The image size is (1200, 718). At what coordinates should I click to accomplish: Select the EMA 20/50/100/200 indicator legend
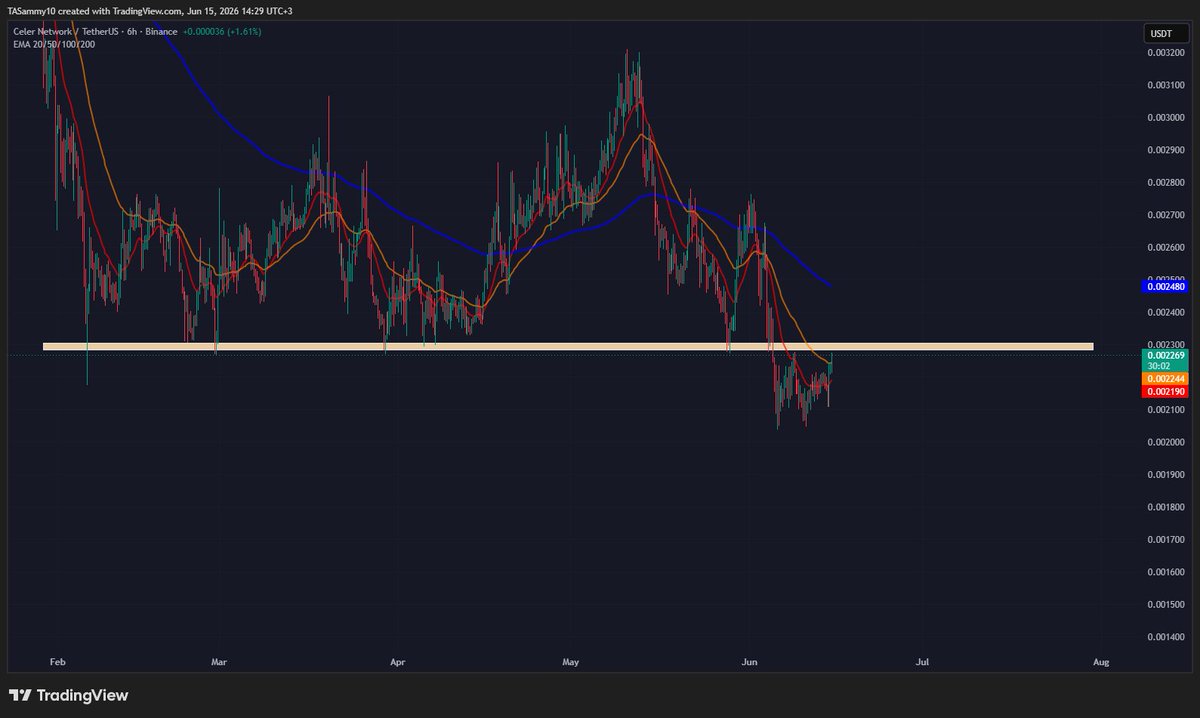52,44
